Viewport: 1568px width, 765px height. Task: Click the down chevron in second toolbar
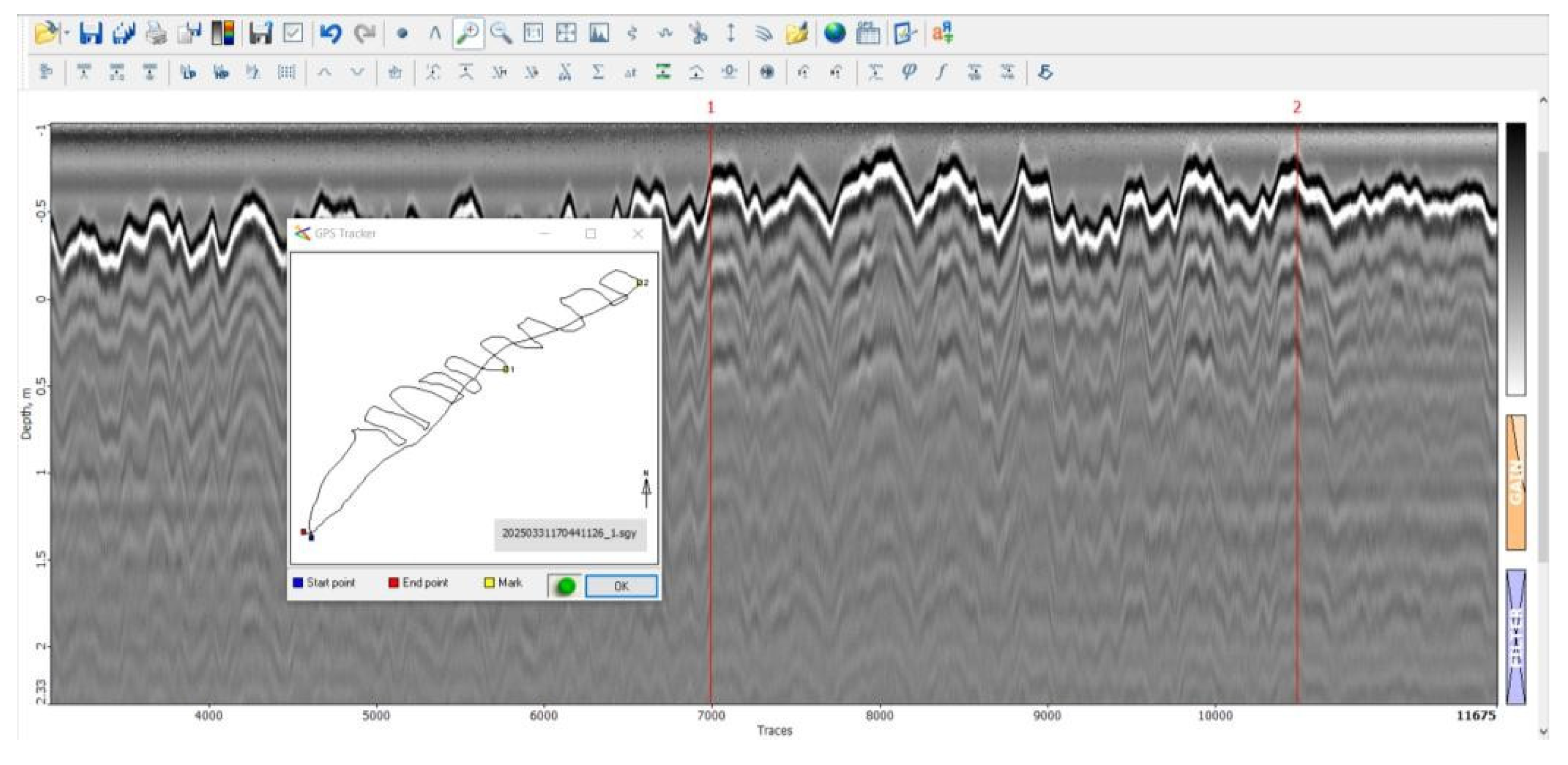click(x=357, y=73)
